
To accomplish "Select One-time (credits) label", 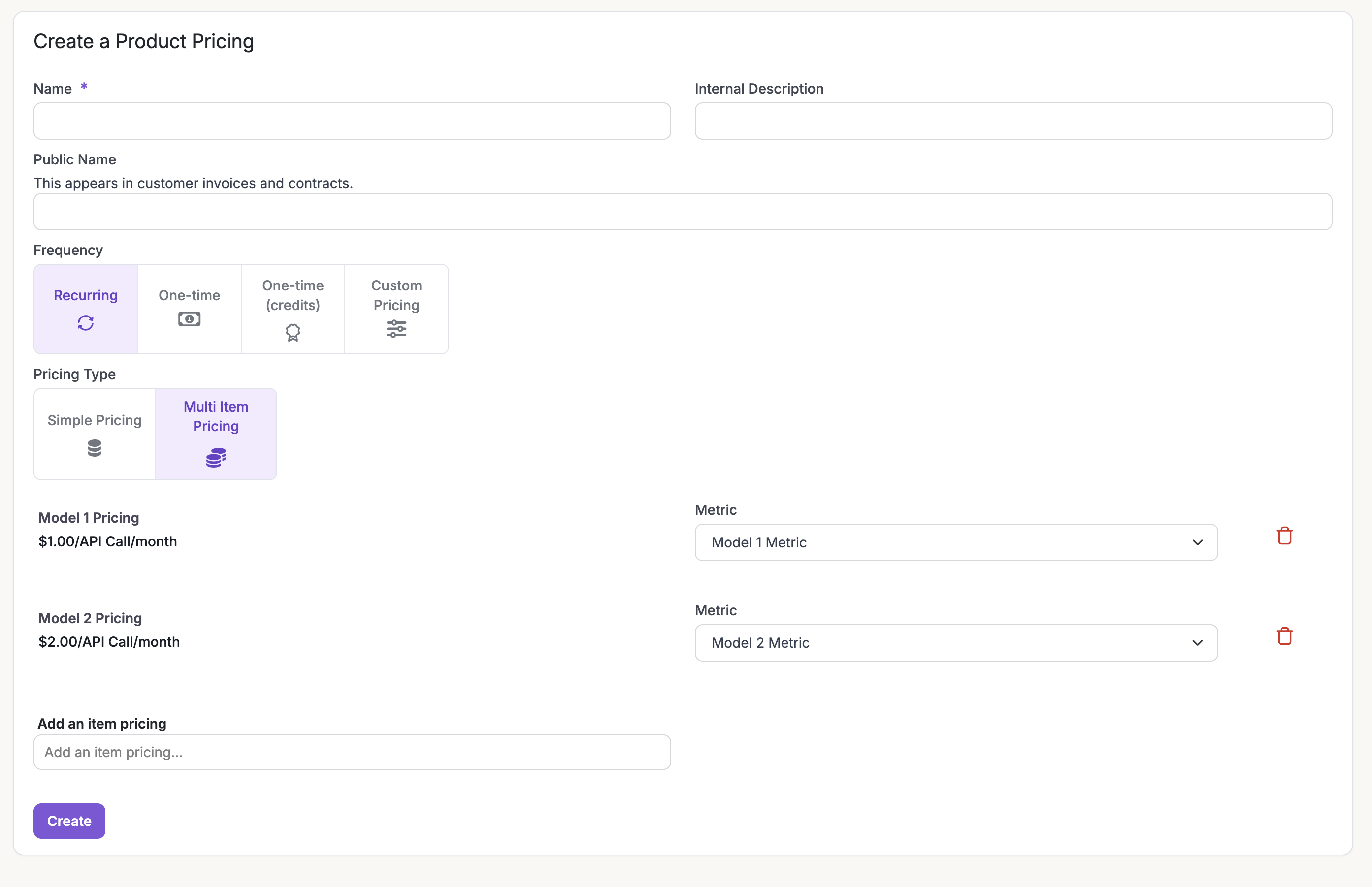I will 293,295.
